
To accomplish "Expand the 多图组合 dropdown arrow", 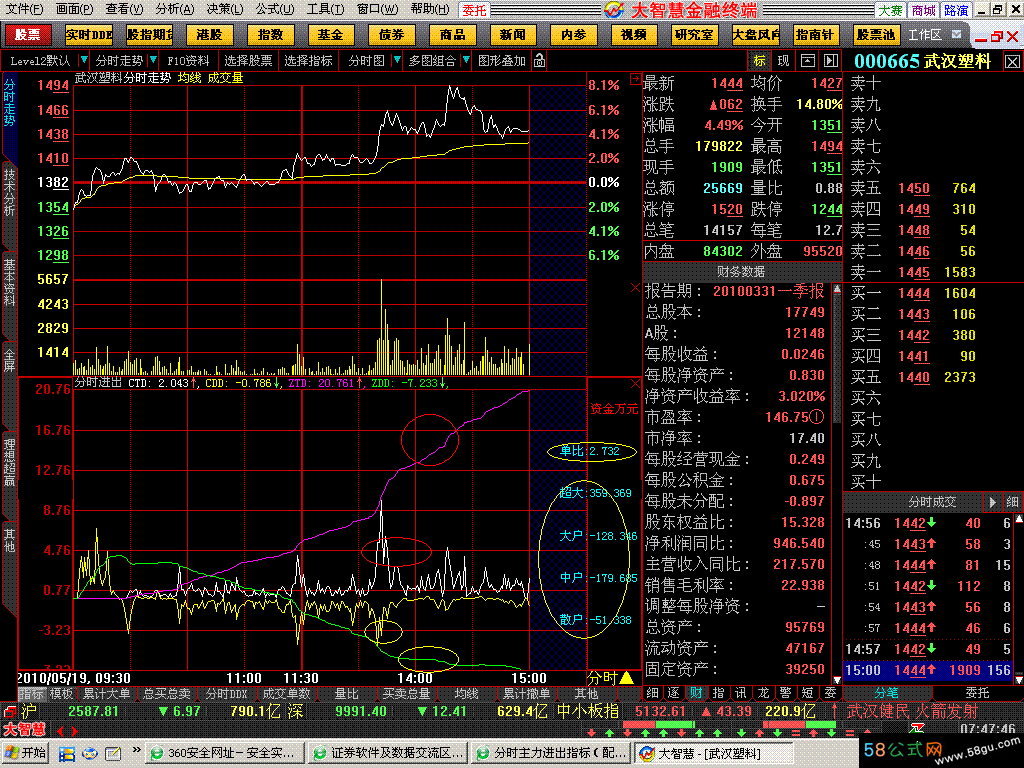I will click(x=466, y=61).
